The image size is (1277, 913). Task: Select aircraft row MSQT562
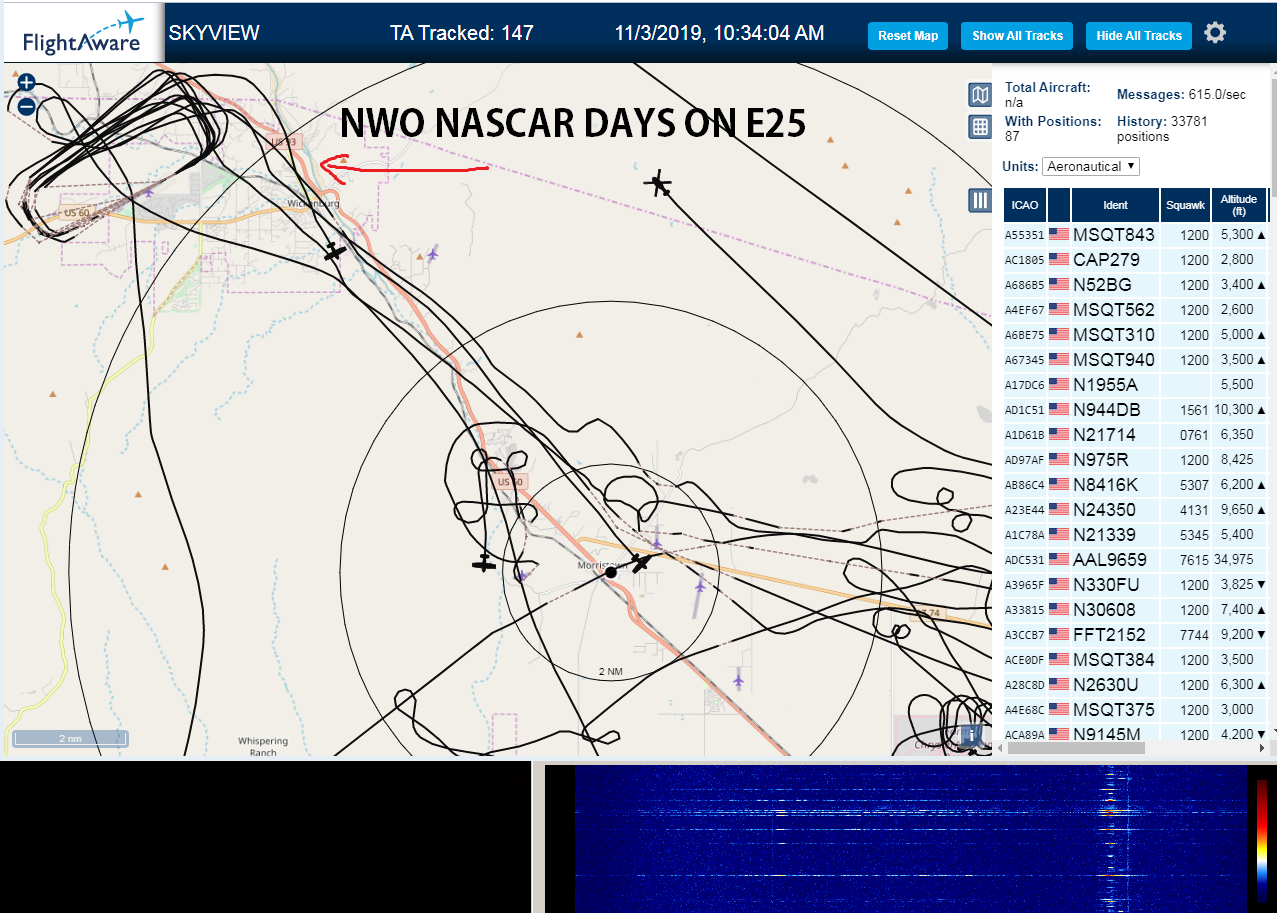tap(1136, 310)
